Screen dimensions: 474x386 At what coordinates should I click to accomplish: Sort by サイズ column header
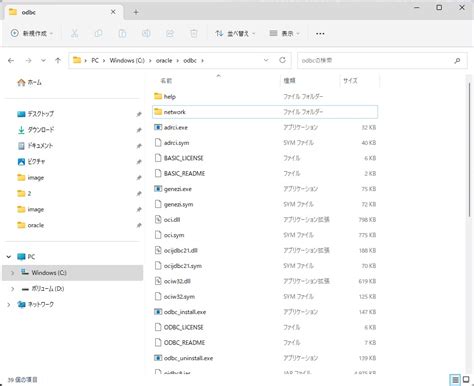click(x=350, y=81)
